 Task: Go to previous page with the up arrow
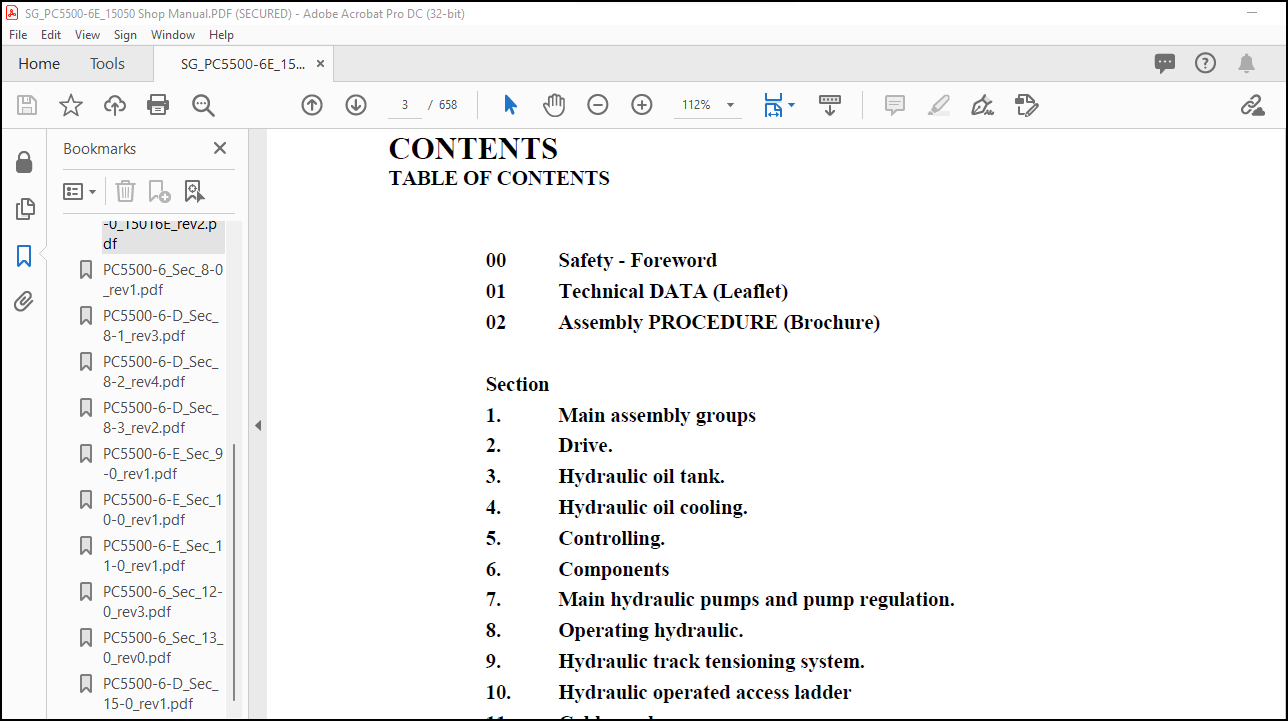click(312, 105)
